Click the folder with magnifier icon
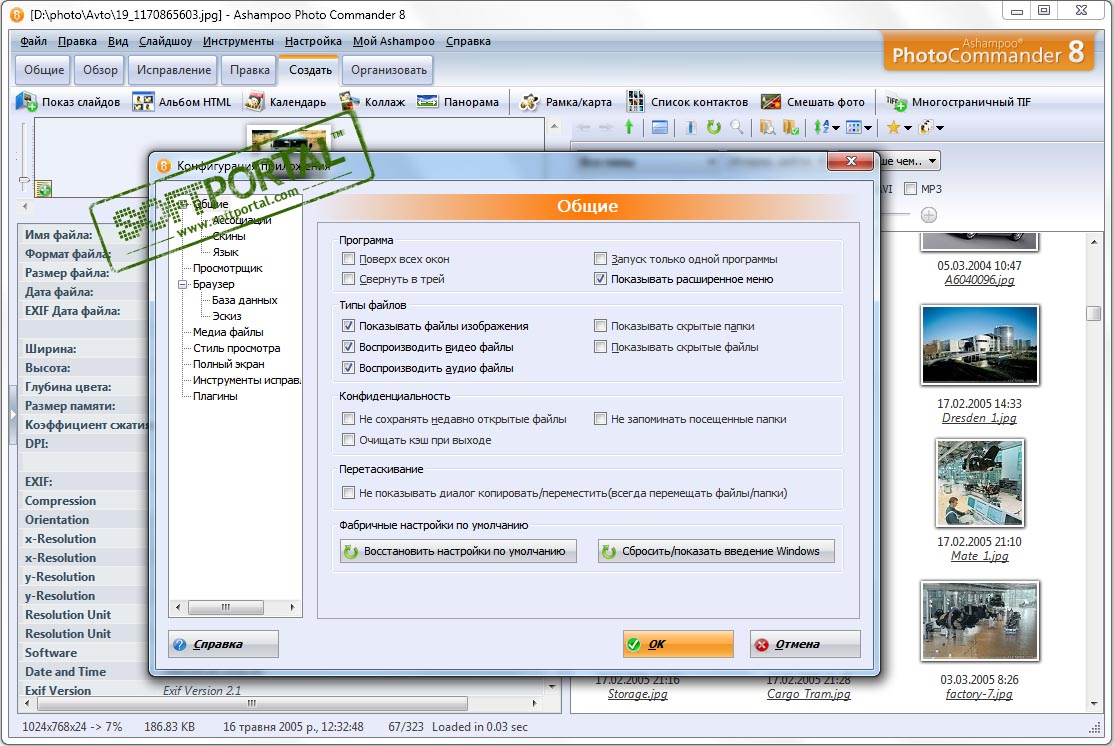 click(767, 127)
